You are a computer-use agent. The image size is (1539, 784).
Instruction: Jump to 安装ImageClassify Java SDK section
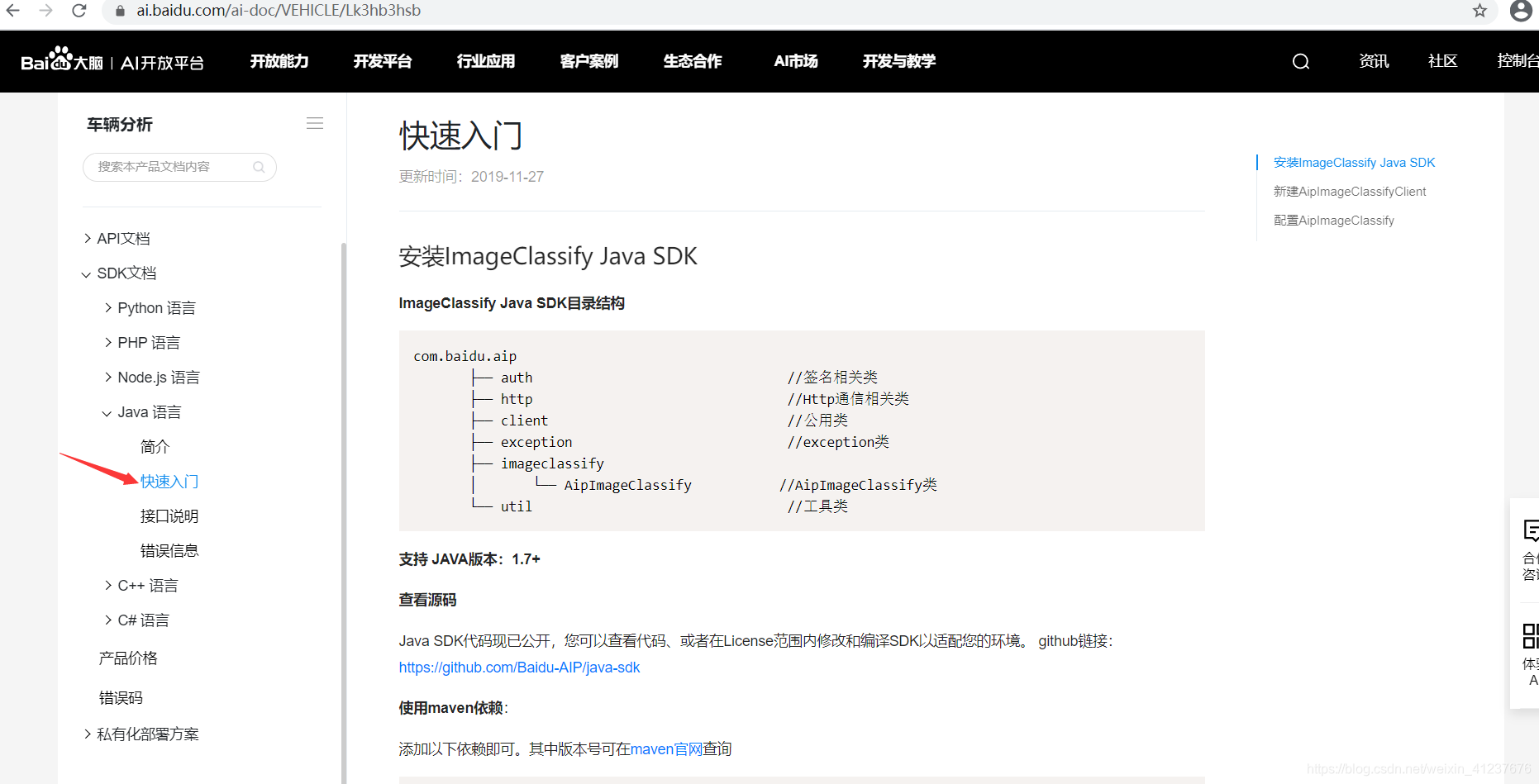tap(1354, 163)
